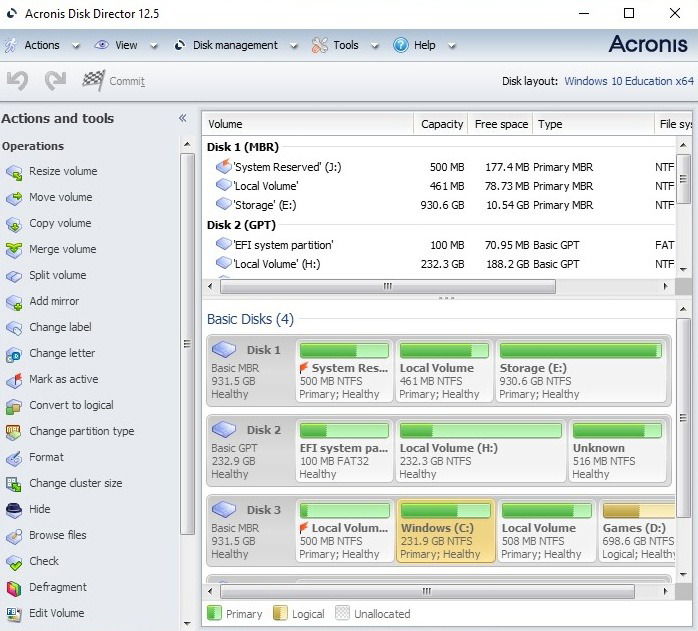Click the Change letter icon
This screenshot has height=631, width=698.
(14, 354)
